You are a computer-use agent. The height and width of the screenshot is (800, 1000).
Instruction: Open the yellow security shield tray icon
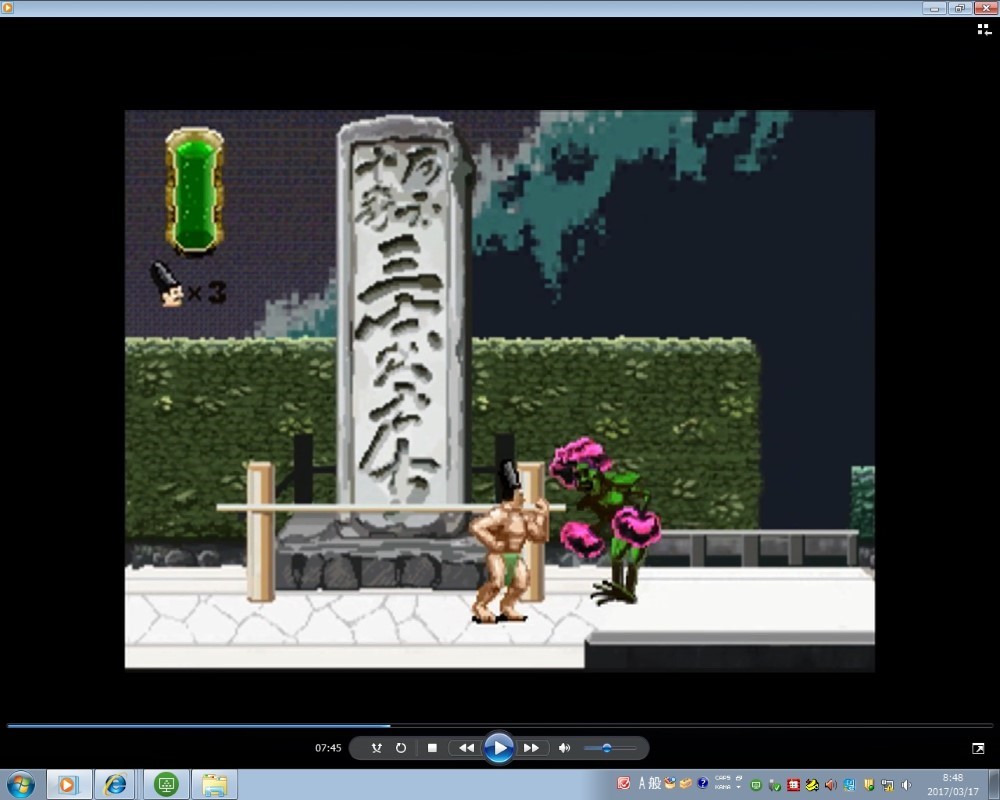click(869, 785)
